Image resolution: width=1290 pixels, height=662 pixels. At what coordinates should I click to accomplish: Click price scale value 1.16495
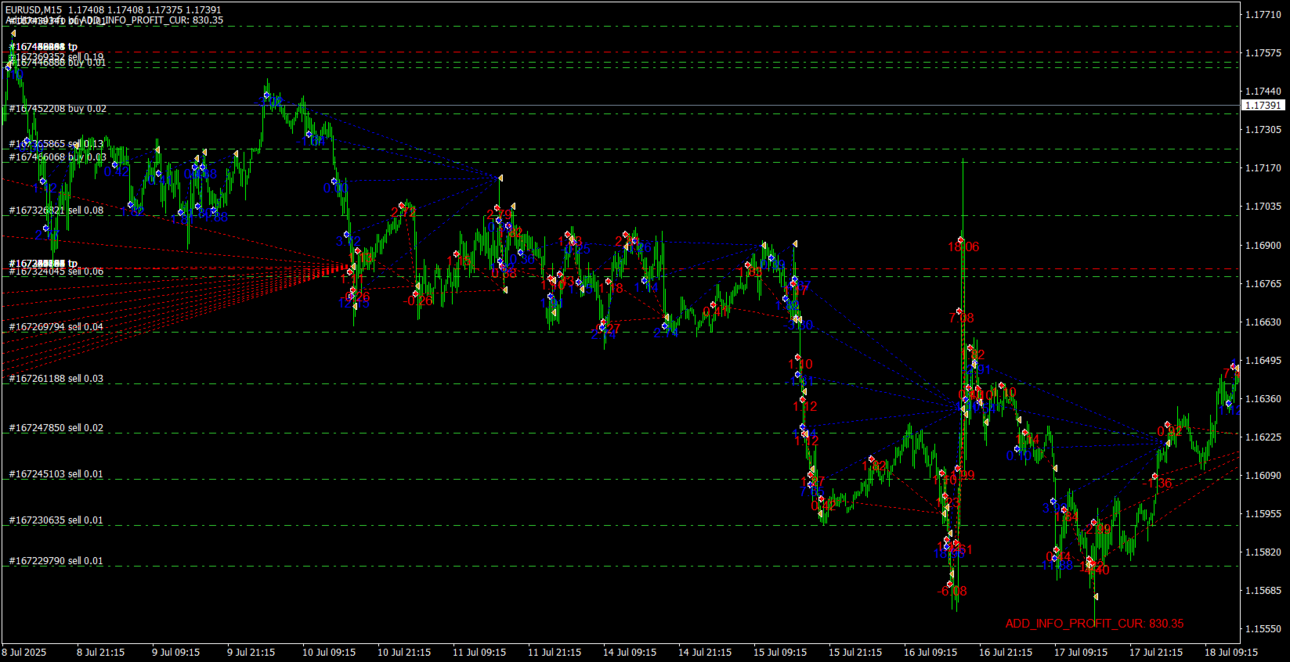(x=1262, y=360)
